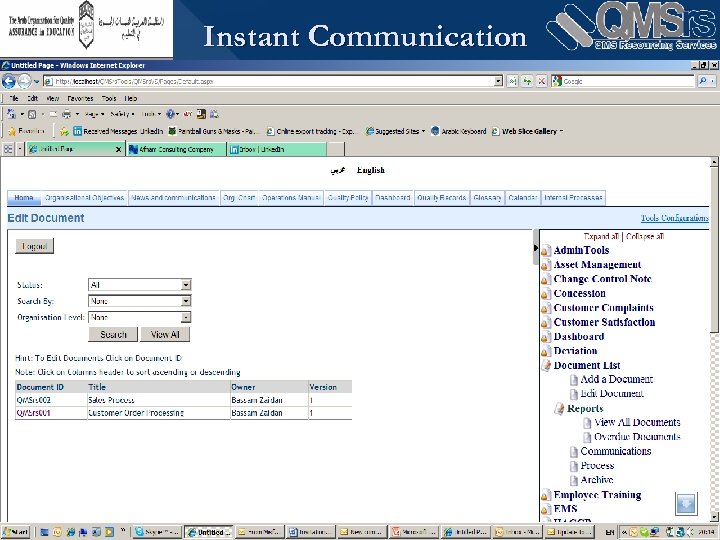The width and height of the screenshot is (720, 540).
Task: Open the Quick Tabs dropdown arrow
Action: point(20,149)
